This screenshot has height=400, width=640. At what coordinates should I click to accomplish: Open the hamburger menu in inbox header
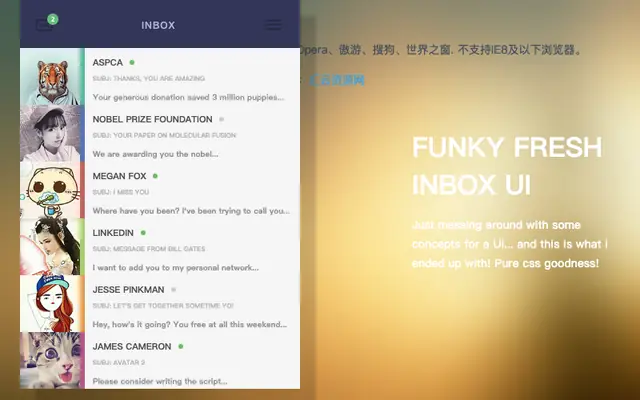pyautogui.click(x=273, y=25)
